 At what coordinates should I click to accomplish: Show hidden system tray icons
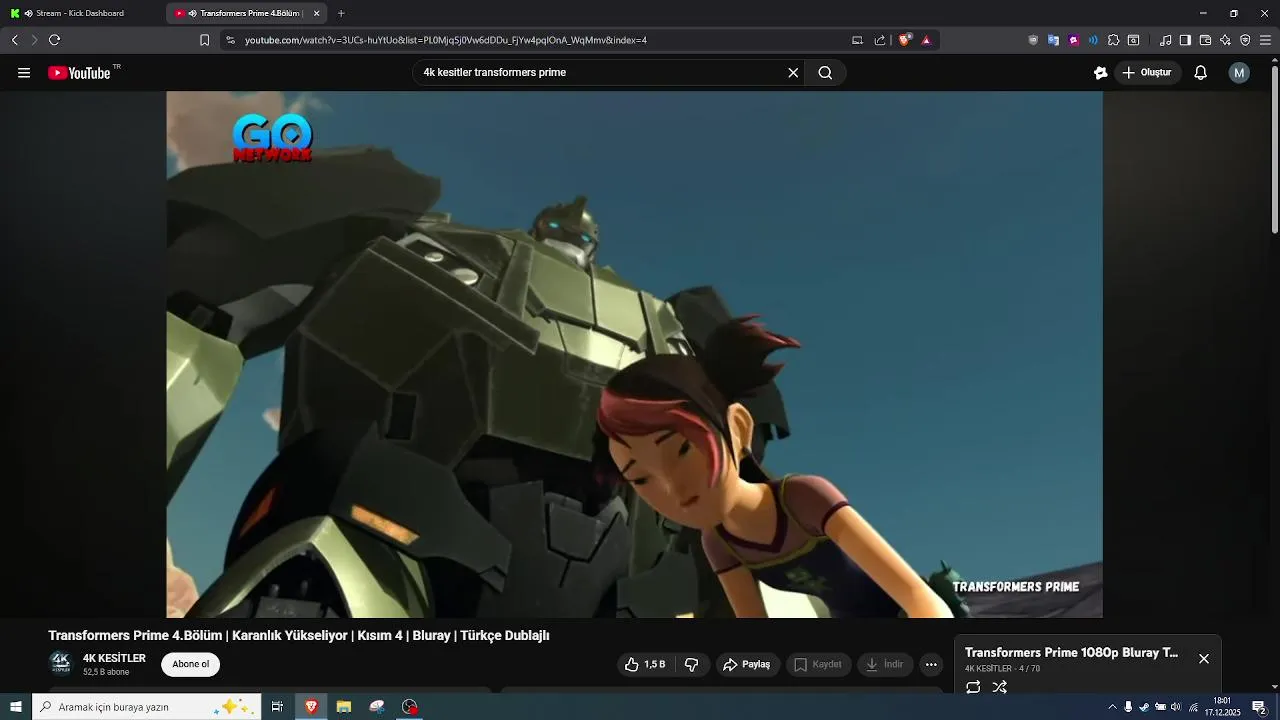pos(1112,707)
